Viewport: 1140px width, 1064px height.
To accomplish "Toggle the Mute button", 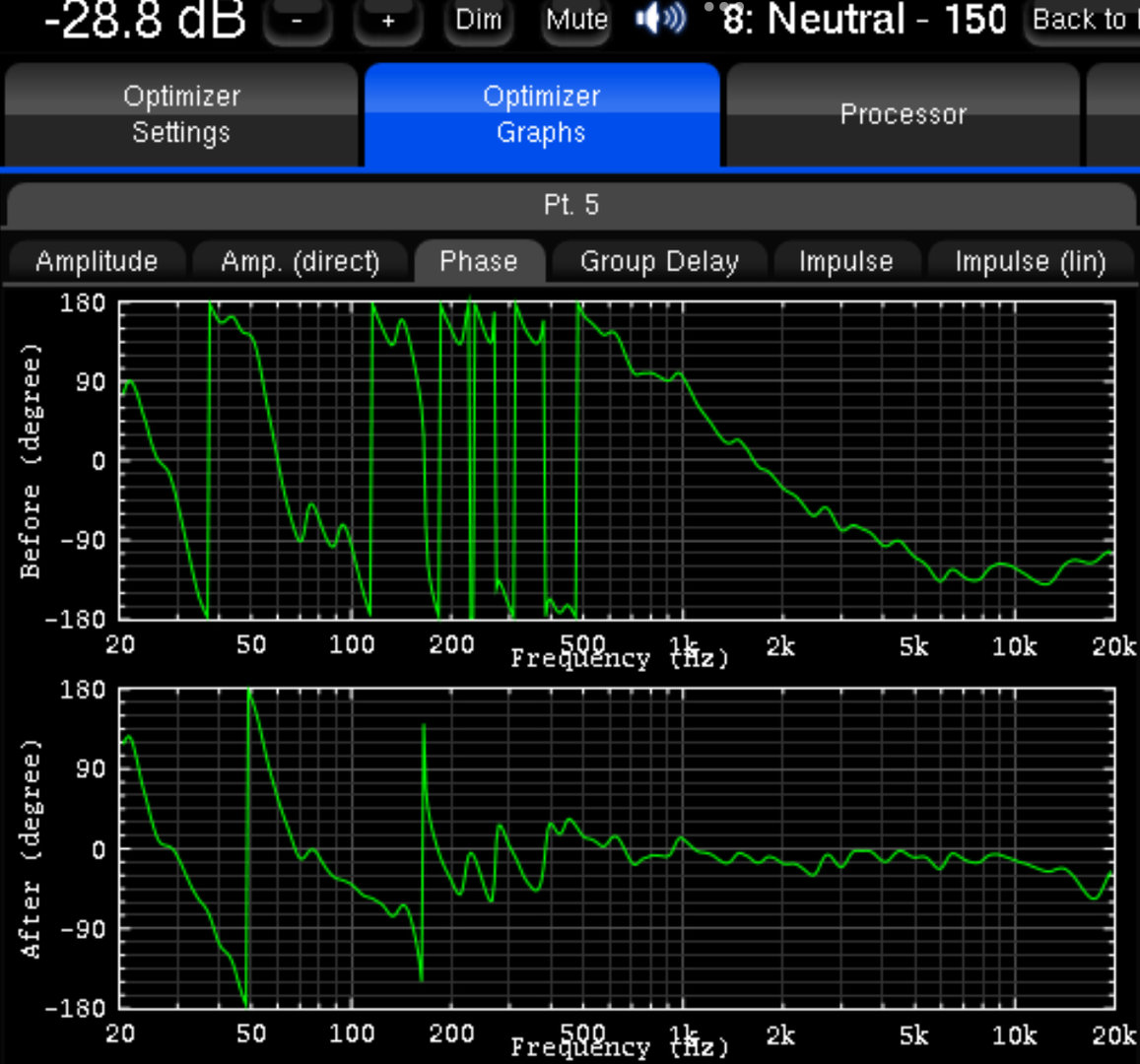I will pyautogui.click(x=576, y=22).
